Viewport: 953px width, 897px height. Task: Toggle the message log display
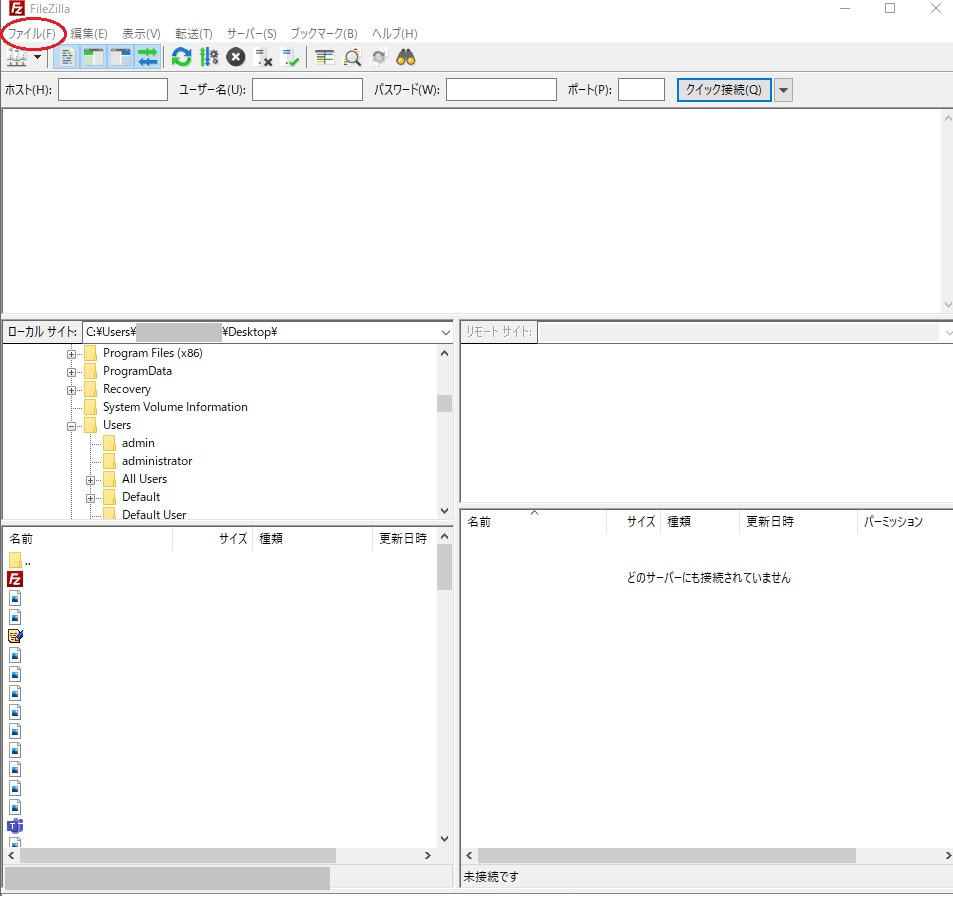[x=67, y=58]
